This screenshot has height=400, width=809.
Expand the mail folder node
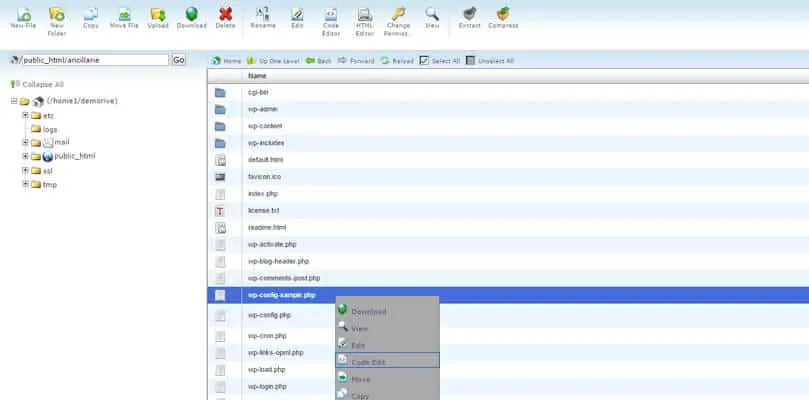25,142
